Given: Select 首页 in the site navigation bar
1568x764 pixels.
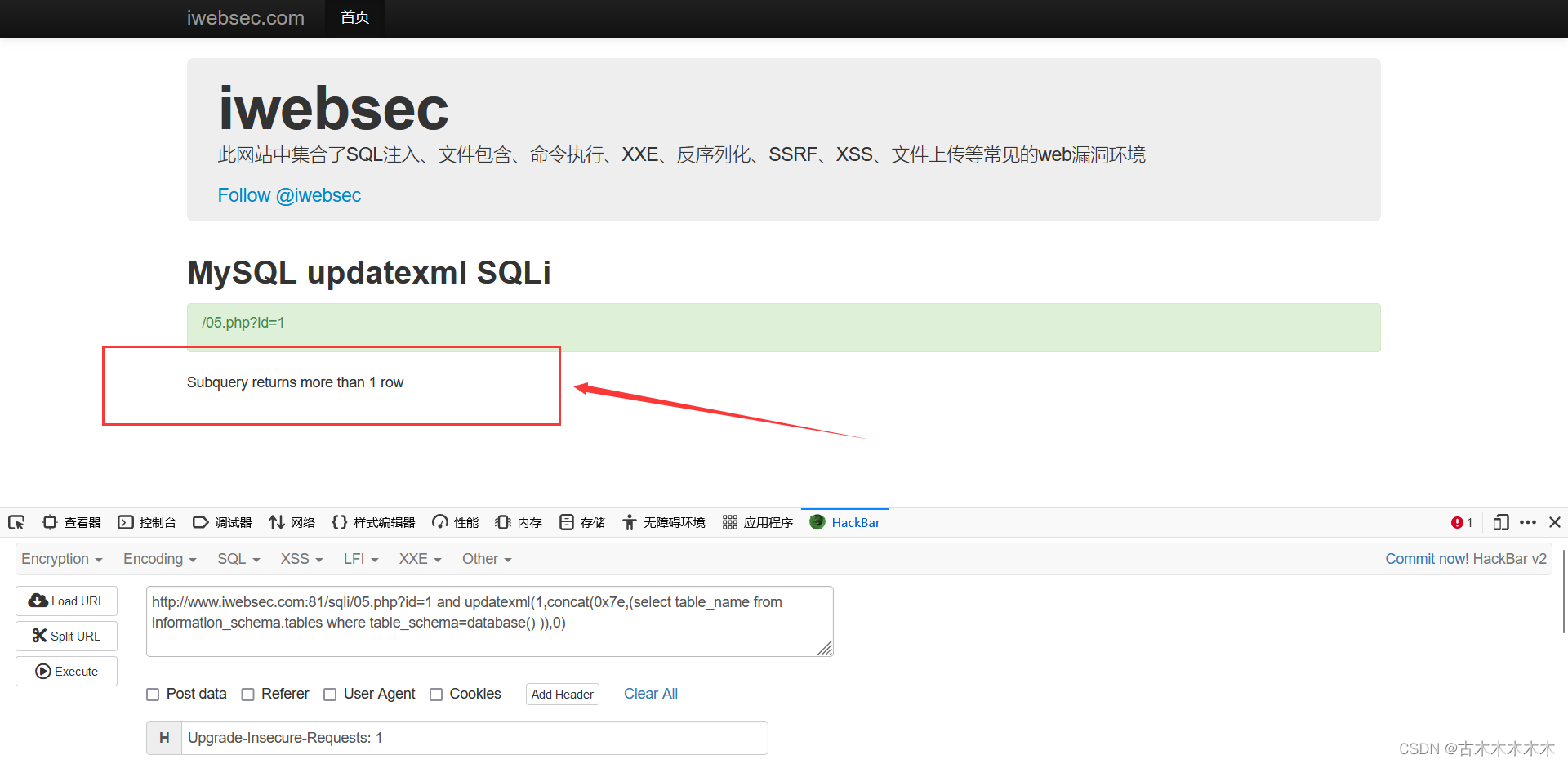Looking at the screenshot, I should 354,17.
